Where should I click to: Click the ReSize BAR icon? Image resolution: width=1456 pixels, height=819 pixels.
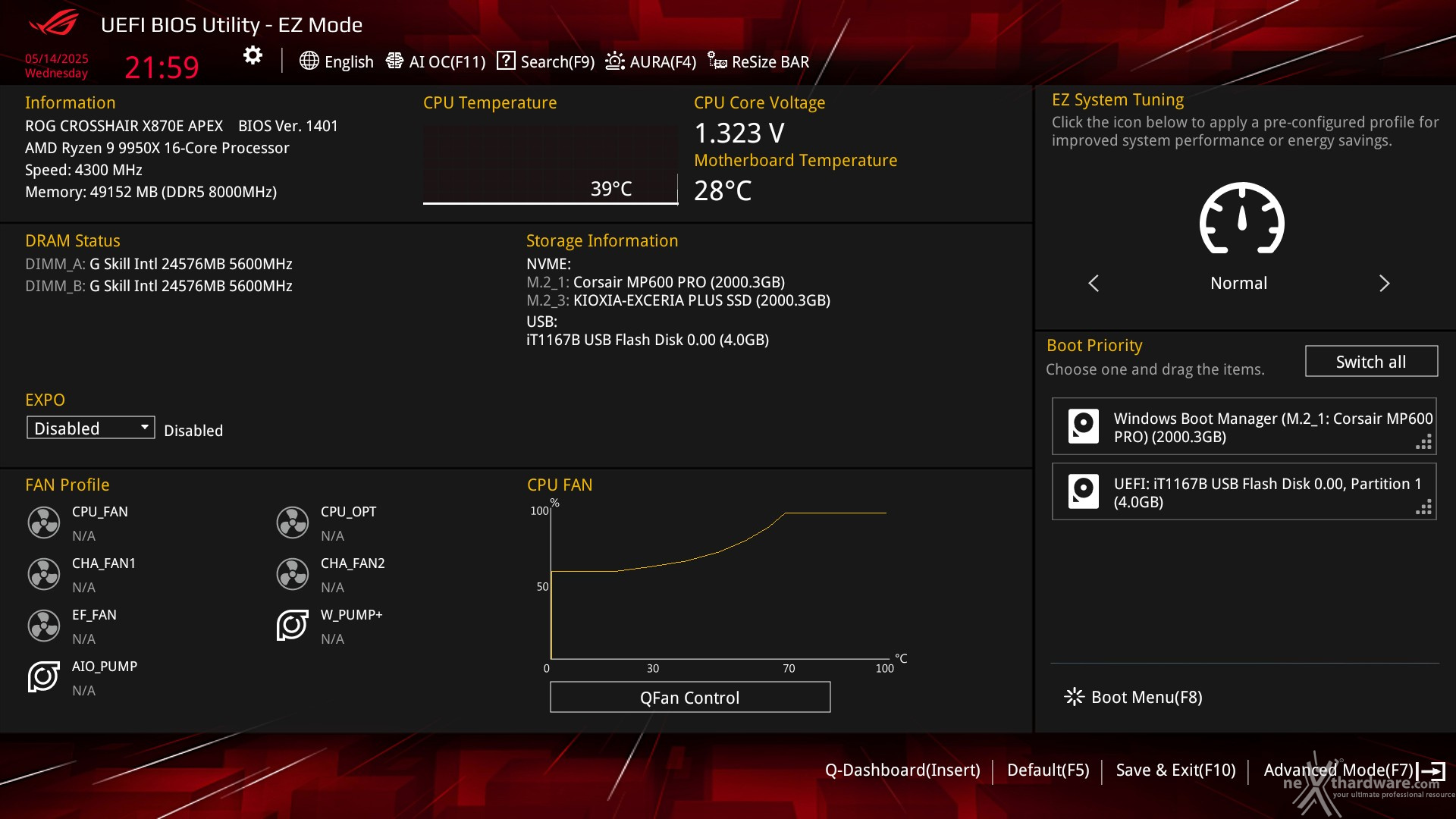pos(717,61)
